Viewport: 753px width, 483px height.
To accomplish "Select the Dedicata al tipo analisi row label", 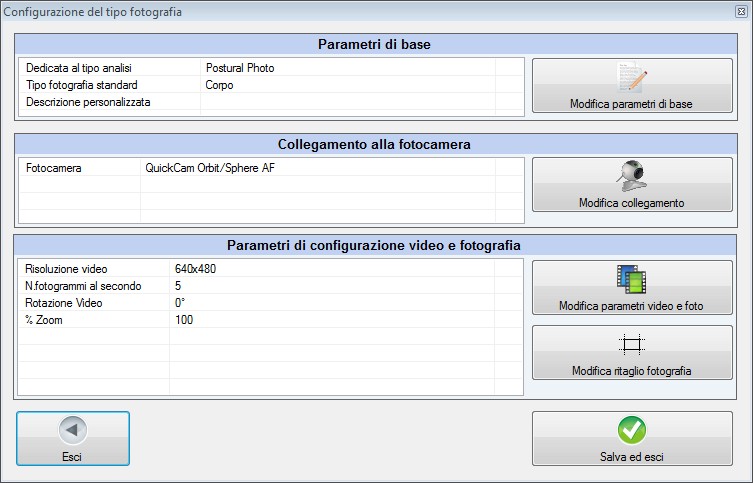I will pyautogui.click(x=79, y=68).
